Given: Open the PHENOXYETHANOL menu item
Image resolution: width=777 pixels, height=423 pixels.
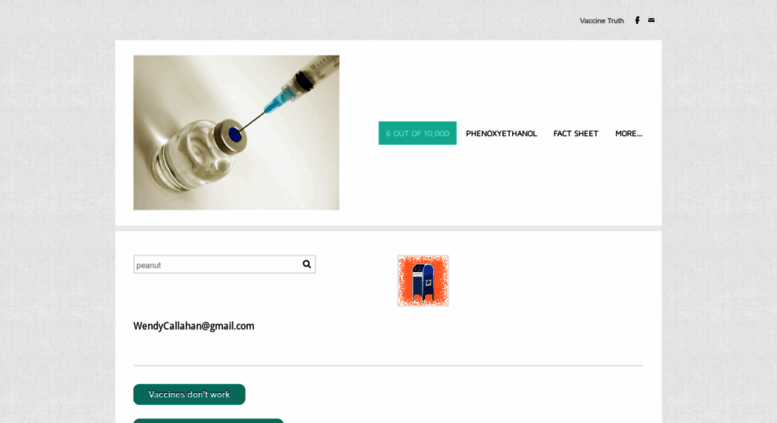Looking at the screenshot, I should [x=501, y=133].
